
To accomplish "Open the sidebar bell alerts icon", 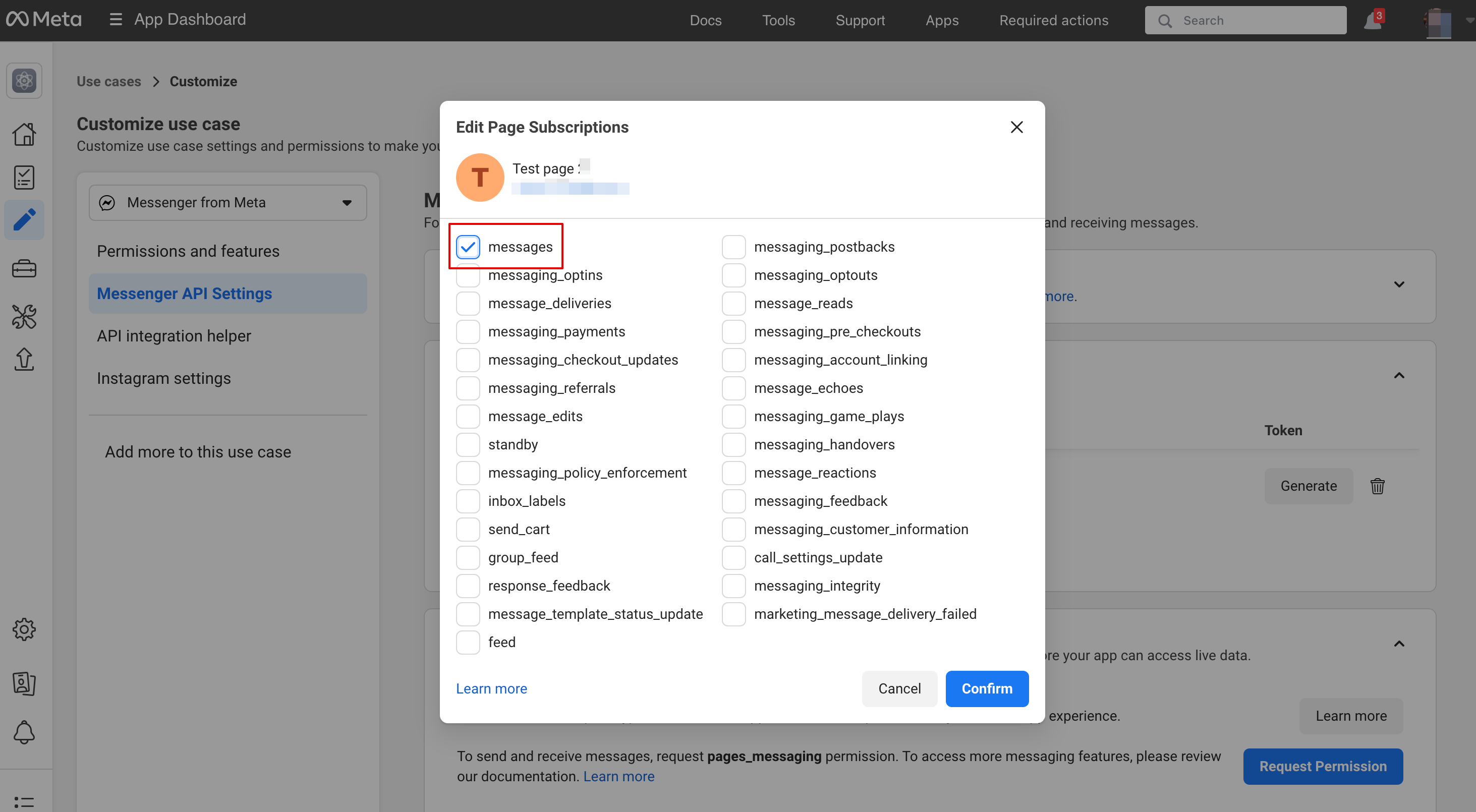I will [x=24, y=732].
